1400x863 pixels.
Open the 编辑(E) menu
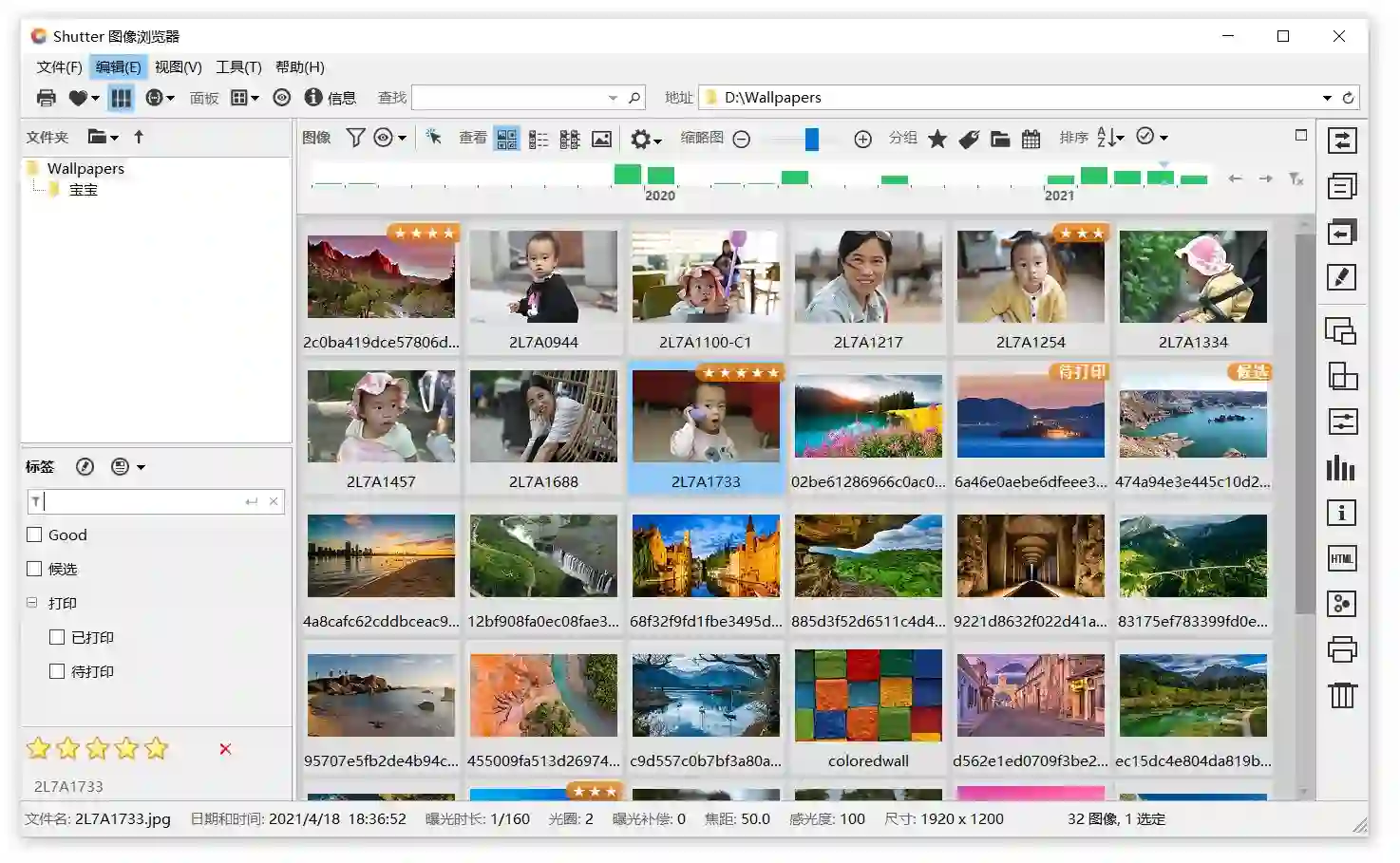coord(118,66)
